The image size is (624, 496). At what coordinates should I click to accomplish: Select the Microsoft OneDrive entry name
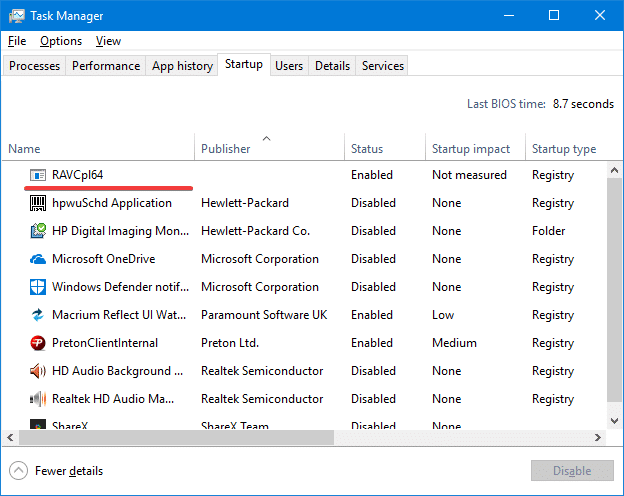(103, 259)
